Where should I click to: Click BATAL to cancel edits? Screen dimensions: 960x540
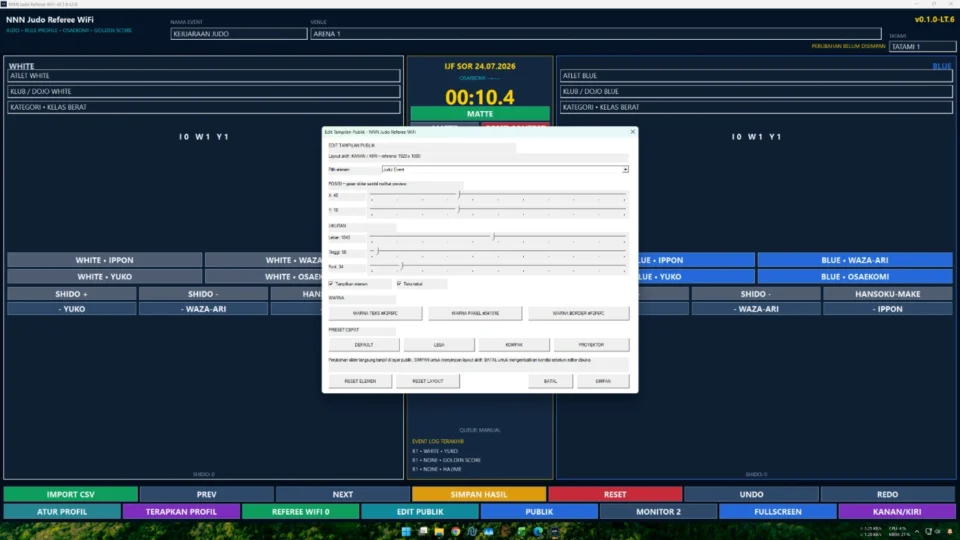(550, 381)
